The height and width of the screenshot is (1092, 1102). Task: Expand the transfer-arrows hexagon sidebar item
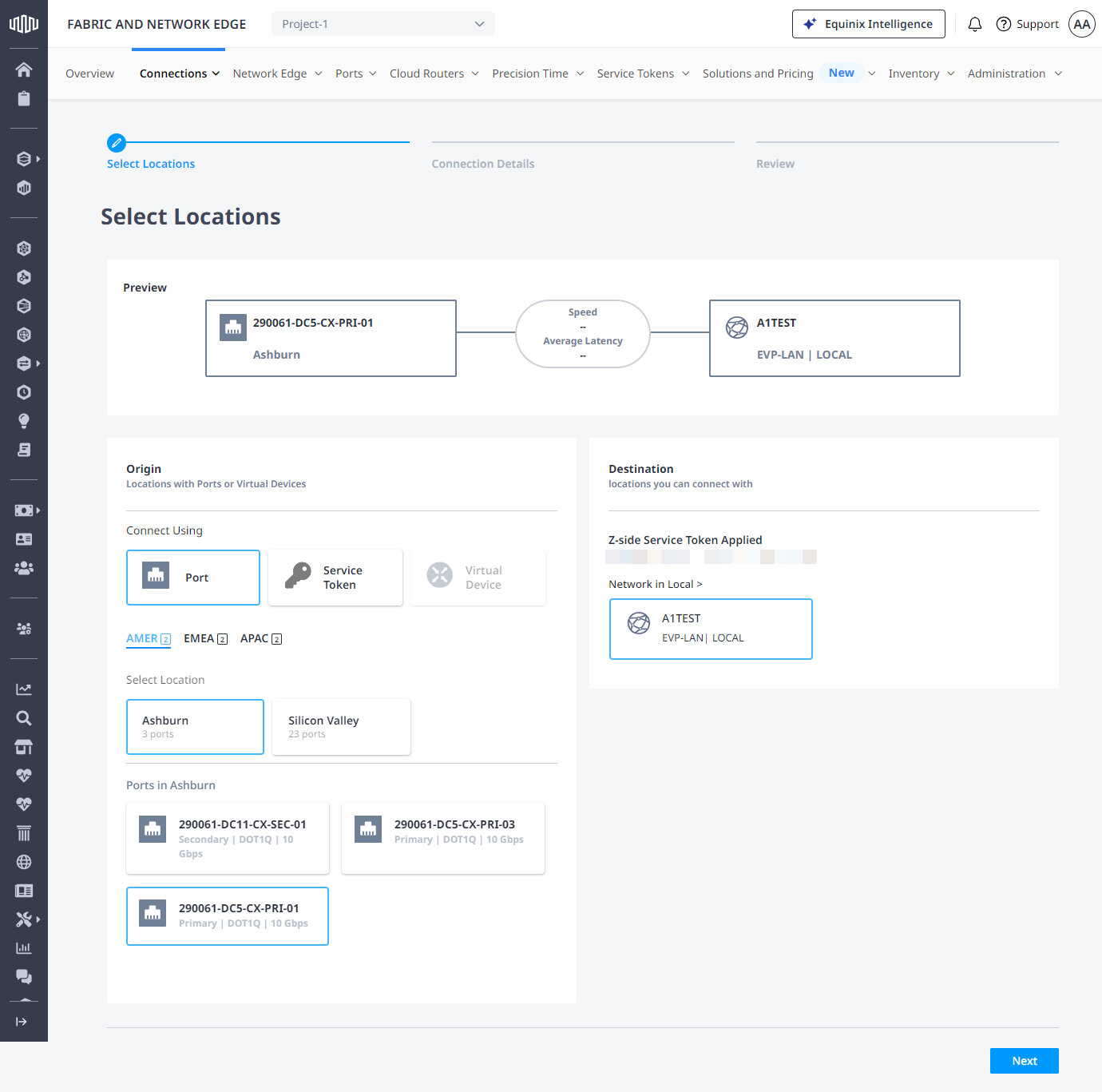point(28,363)
